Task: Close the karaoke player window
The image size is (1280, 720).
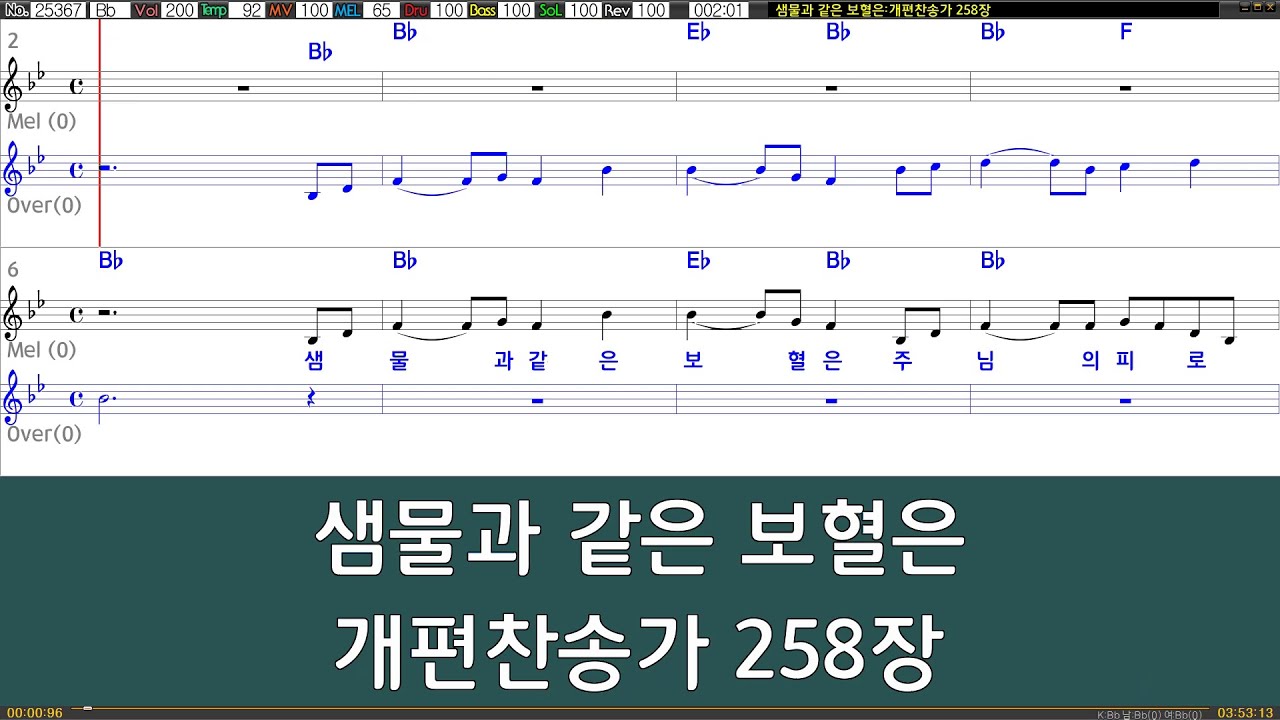Action: [x=1269, y=8]
